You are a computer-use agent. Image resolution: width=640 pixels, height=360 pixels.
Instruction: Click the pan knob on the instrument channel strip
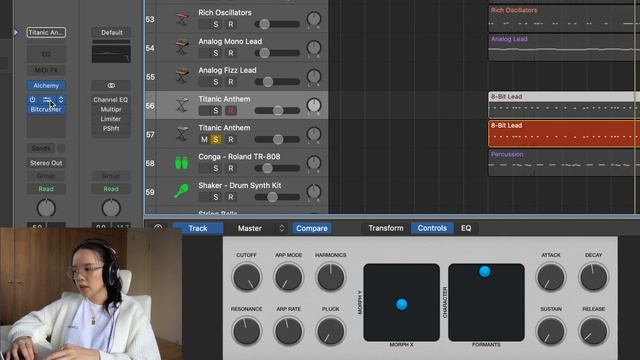[46, 208]
